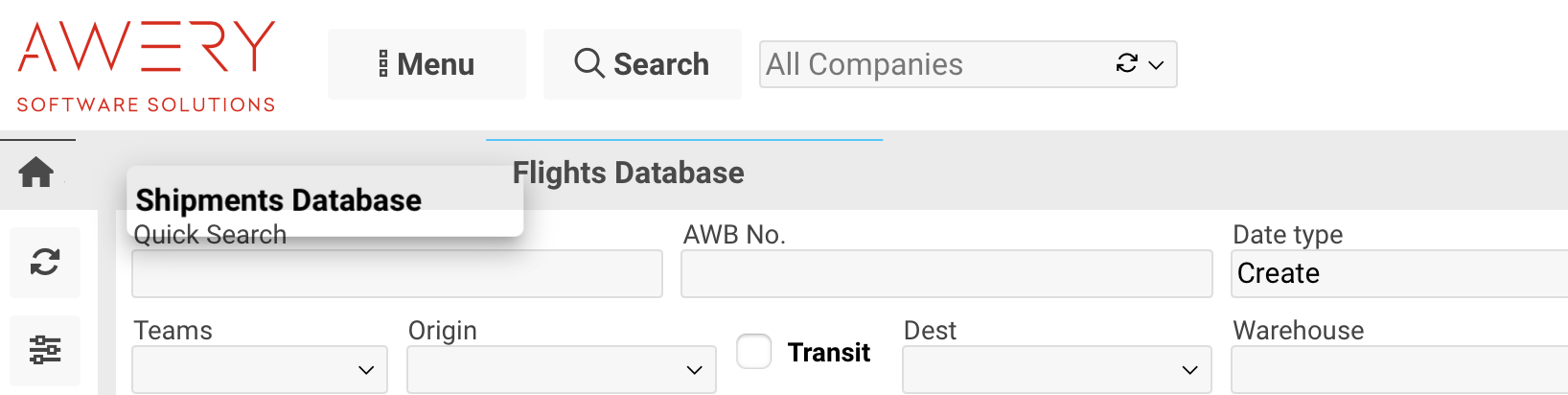Open the Origin dropdown
This screenshot has height=395, width=1568.
[x=562, y=370]
